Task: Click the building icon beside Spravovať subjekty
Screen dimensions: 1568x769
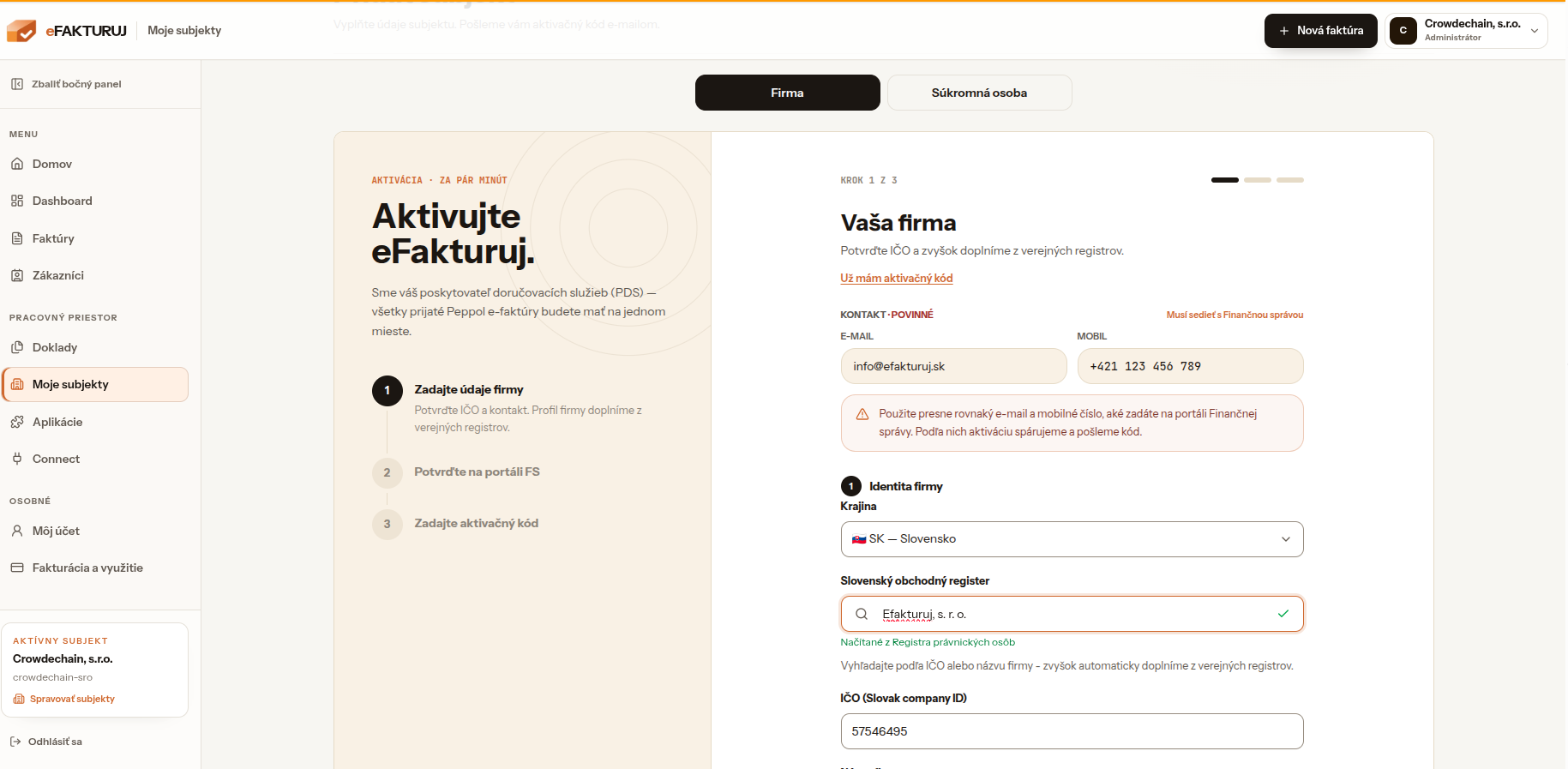Action: 19,699
